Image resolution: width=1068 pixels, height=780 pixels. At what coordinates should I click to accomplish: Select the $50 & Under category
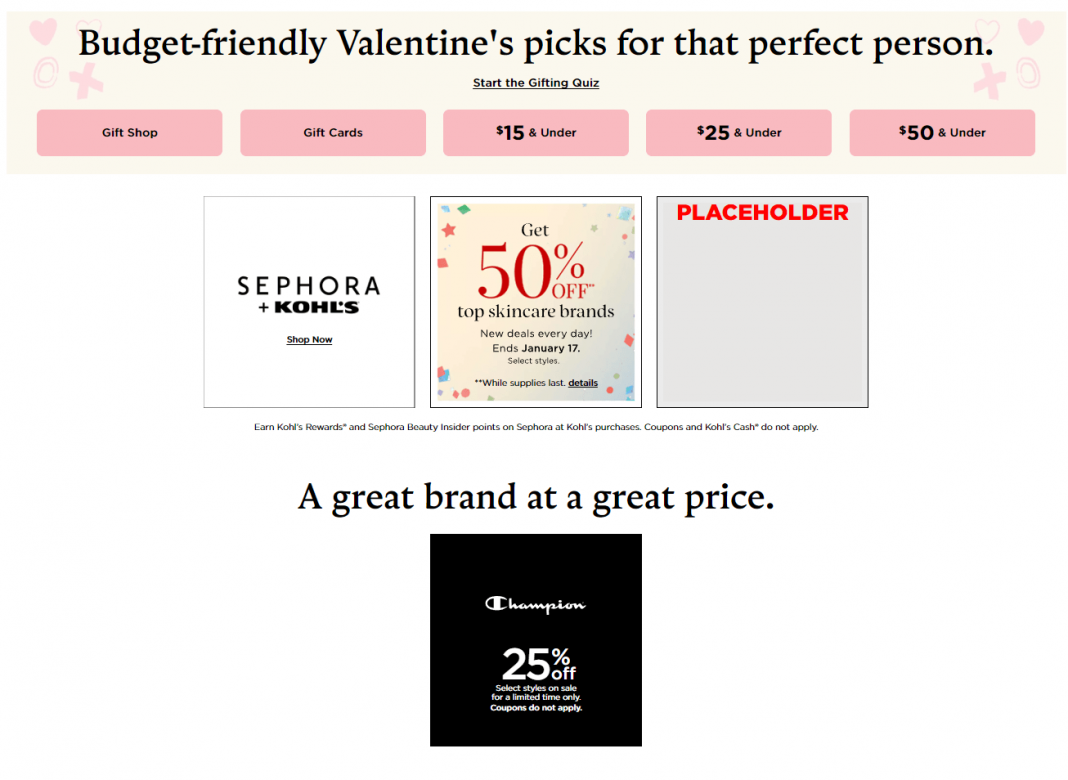click(941, 132)
